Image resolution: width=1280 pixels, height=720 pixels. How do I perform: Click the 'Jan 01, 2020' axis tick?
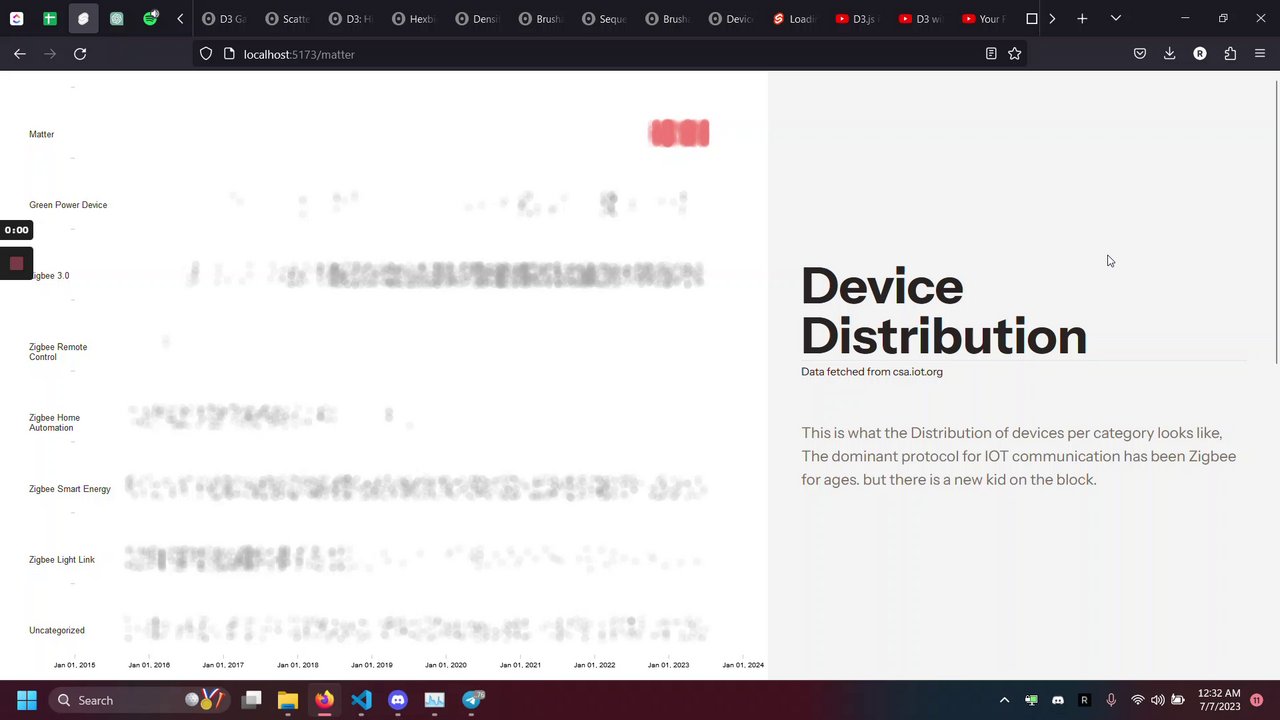coord(446,665)
